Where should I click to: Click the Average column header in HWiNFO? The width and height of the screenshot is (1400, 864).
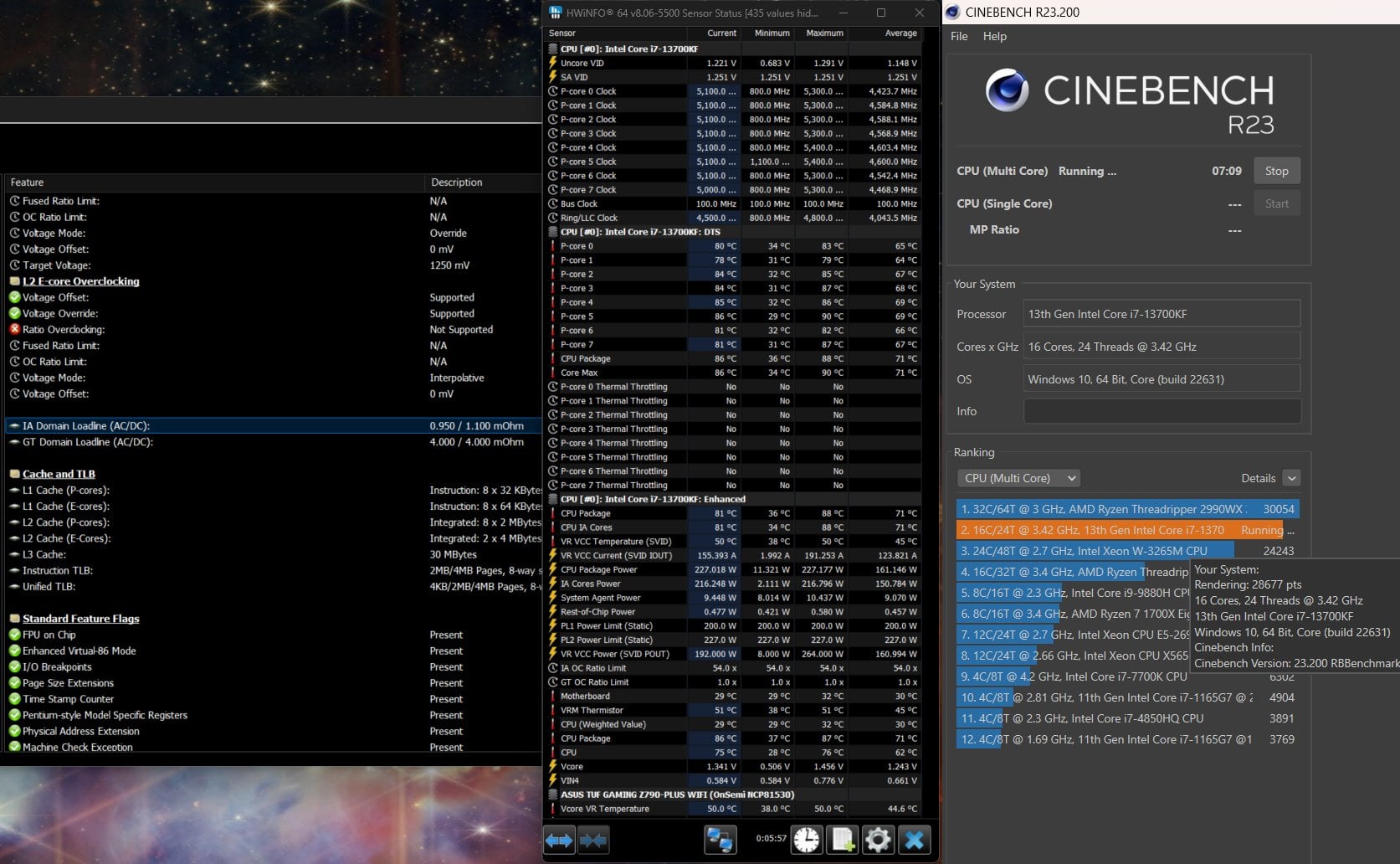click(x=900, y=33)
